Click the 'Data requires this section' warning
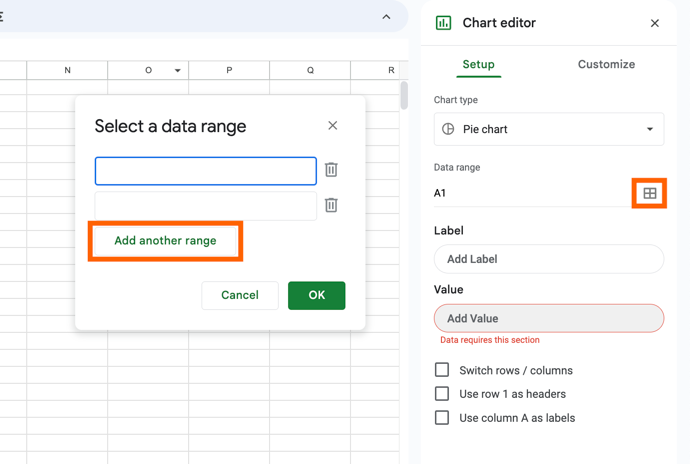 point(490,340)
